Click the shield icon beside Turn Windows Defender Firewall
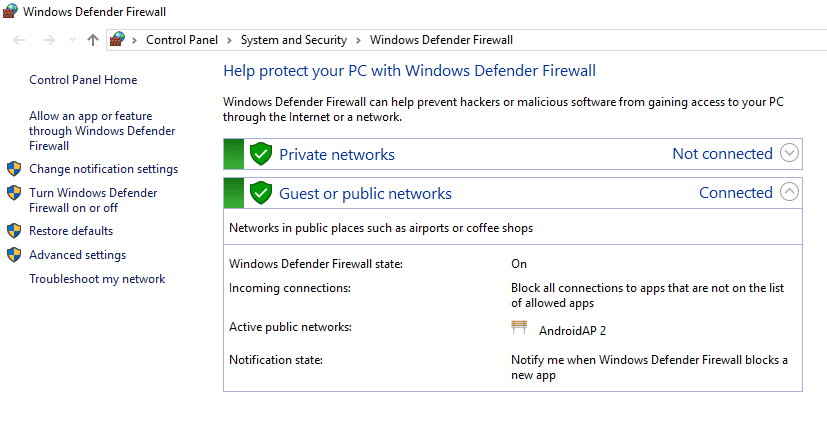Viewport: 827px width, 422px height. tap(14, 193)
